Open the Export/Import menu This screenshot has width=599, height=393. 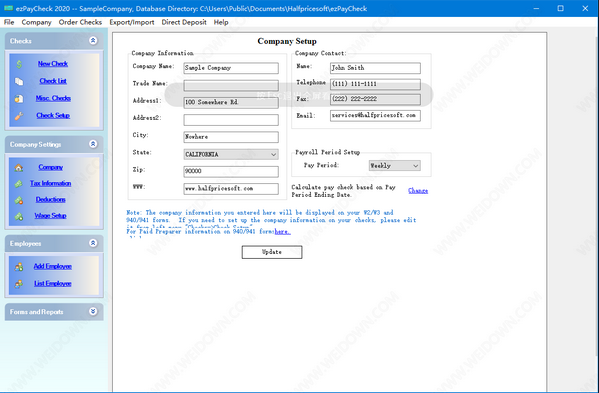point(132,22)
